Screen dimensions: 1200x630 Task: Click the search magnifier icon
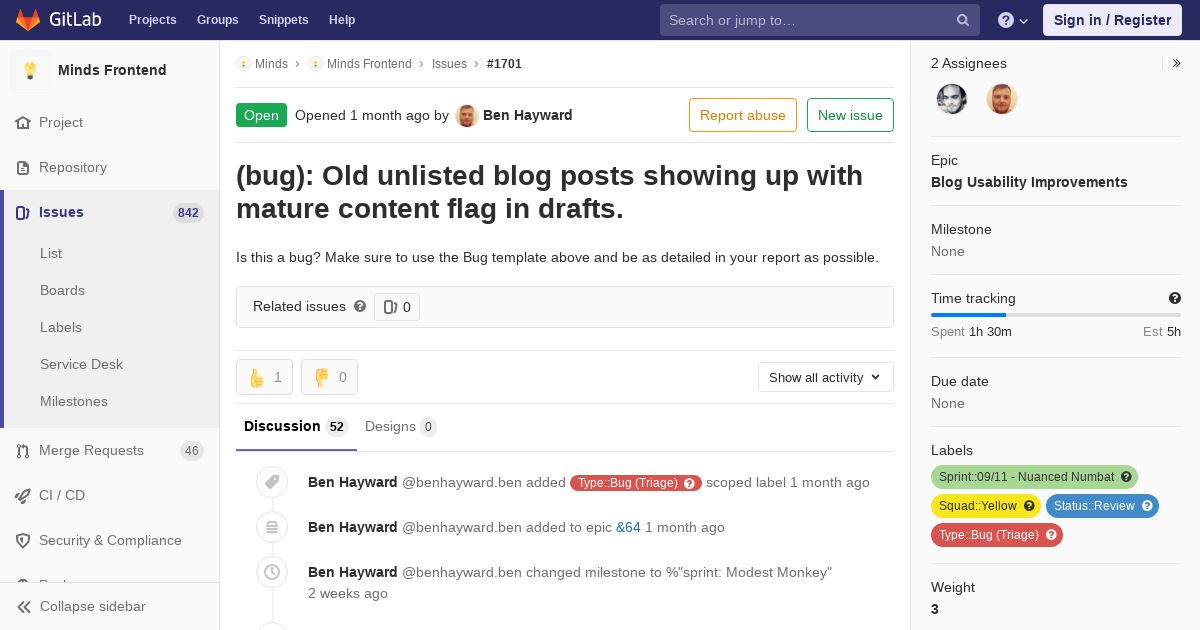[x=963, y=20]
